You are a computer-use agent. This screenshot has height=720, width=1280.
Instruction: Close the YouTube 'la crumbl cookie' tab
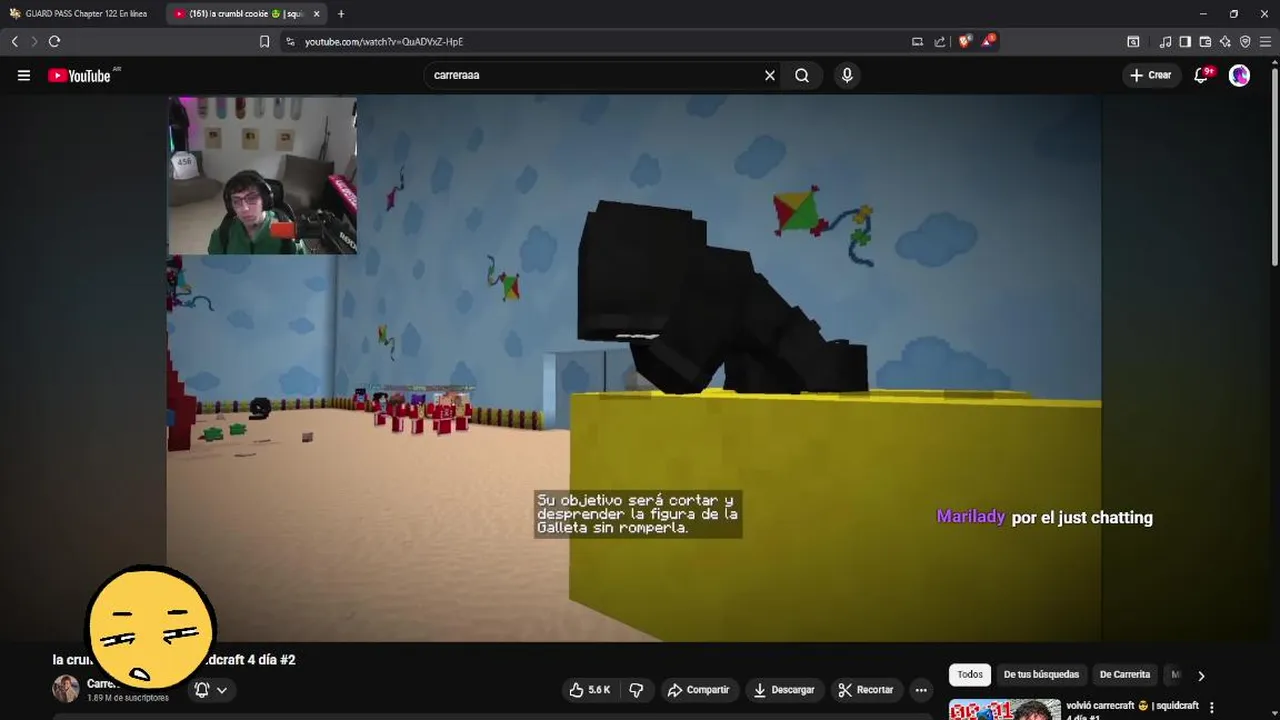pos(316,14)
